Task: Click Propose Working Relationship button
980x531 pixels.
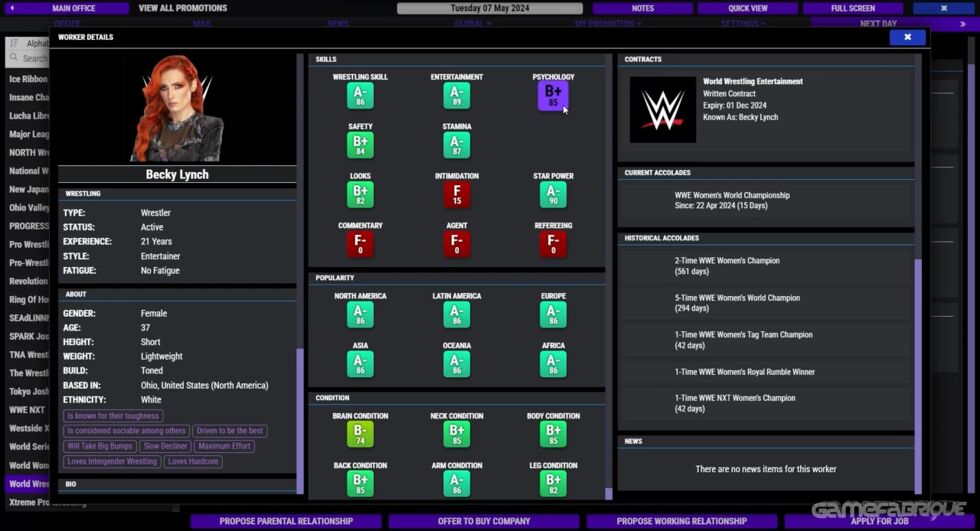Action: (681, 521)
